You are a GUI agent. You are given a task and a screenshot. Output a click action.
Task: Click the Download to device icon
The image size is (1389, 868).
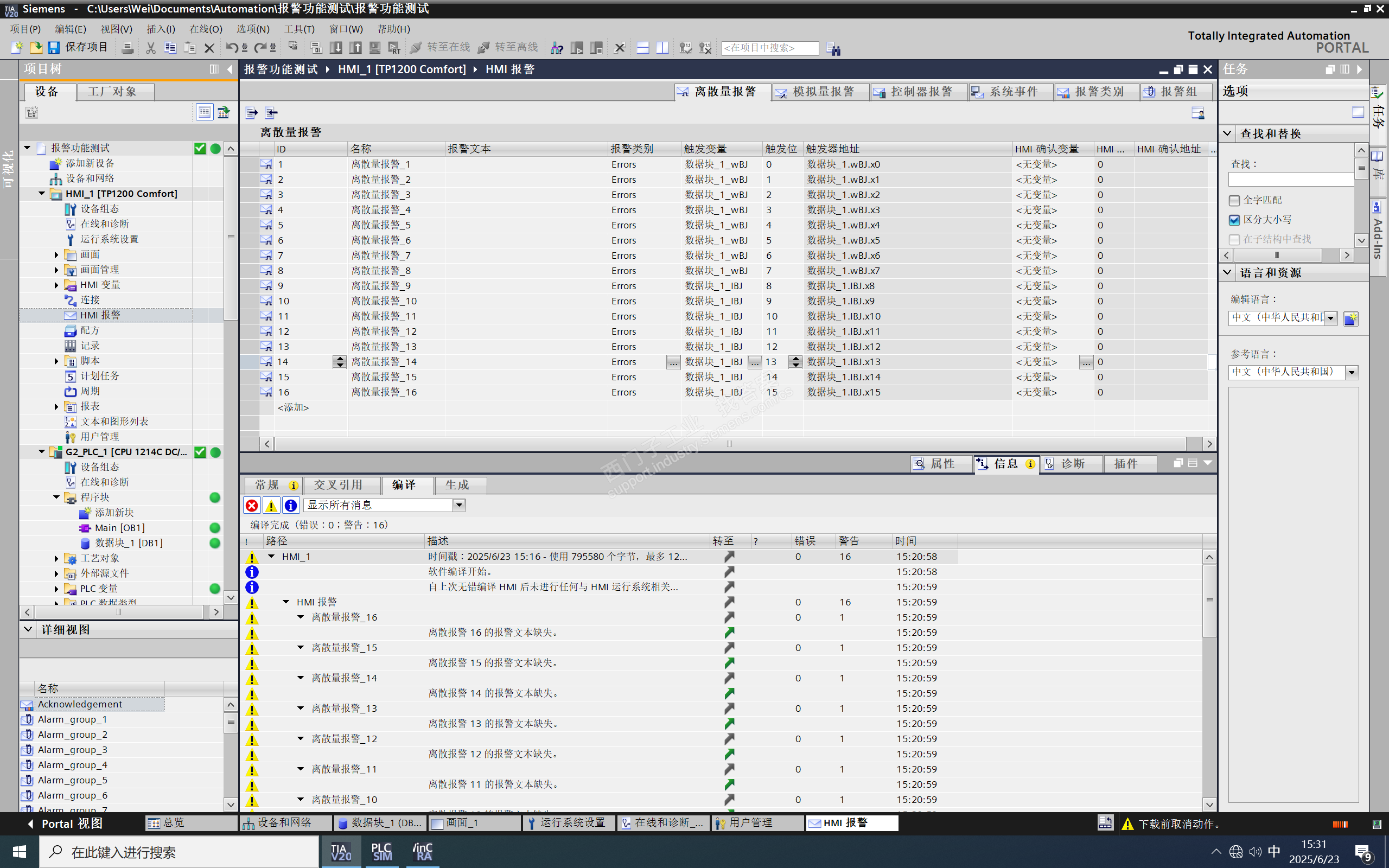[x=336, y=48]
